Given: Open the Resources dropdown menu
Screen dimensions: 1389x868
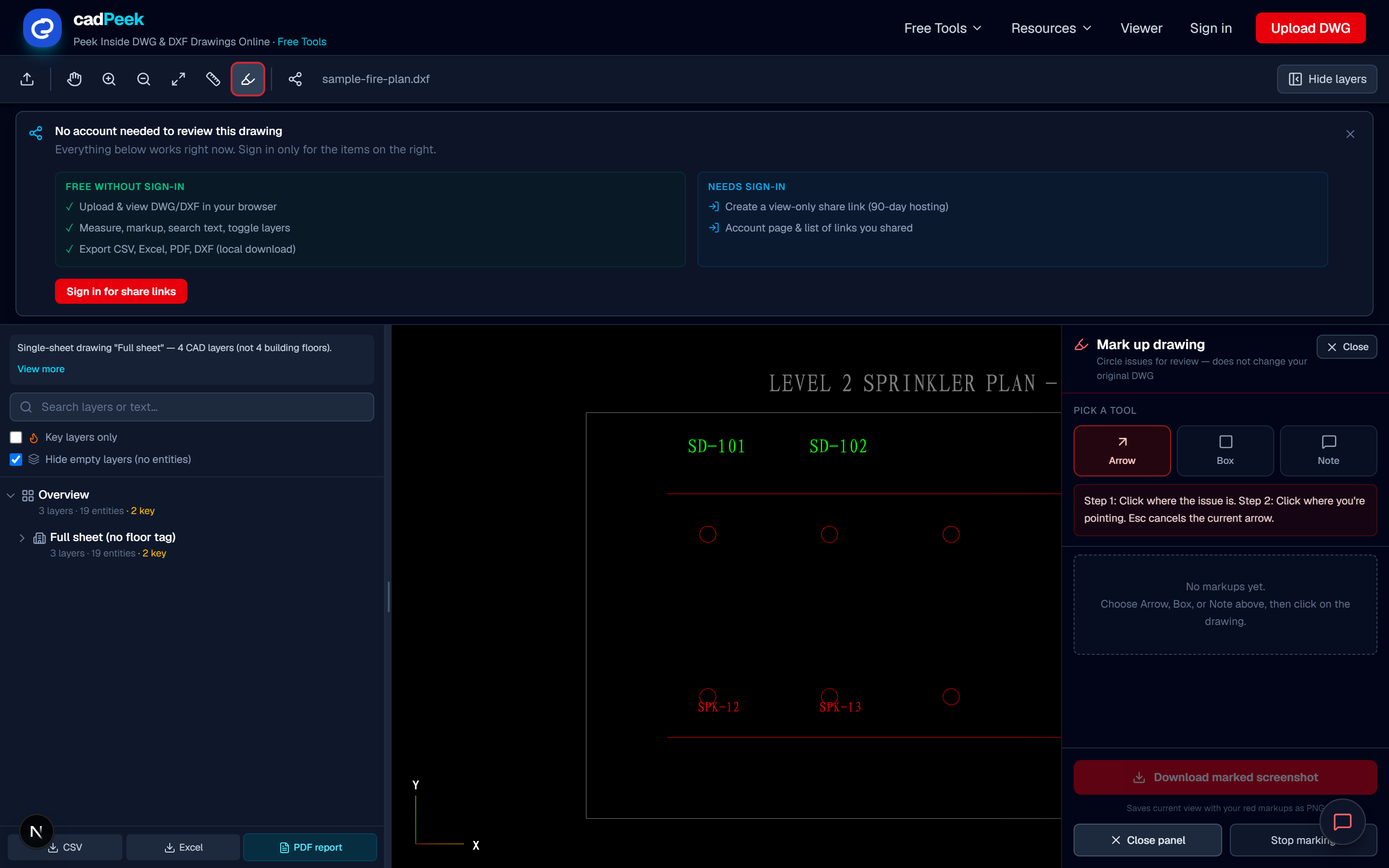Looking at the screenshot, I should click(1051, 28).
